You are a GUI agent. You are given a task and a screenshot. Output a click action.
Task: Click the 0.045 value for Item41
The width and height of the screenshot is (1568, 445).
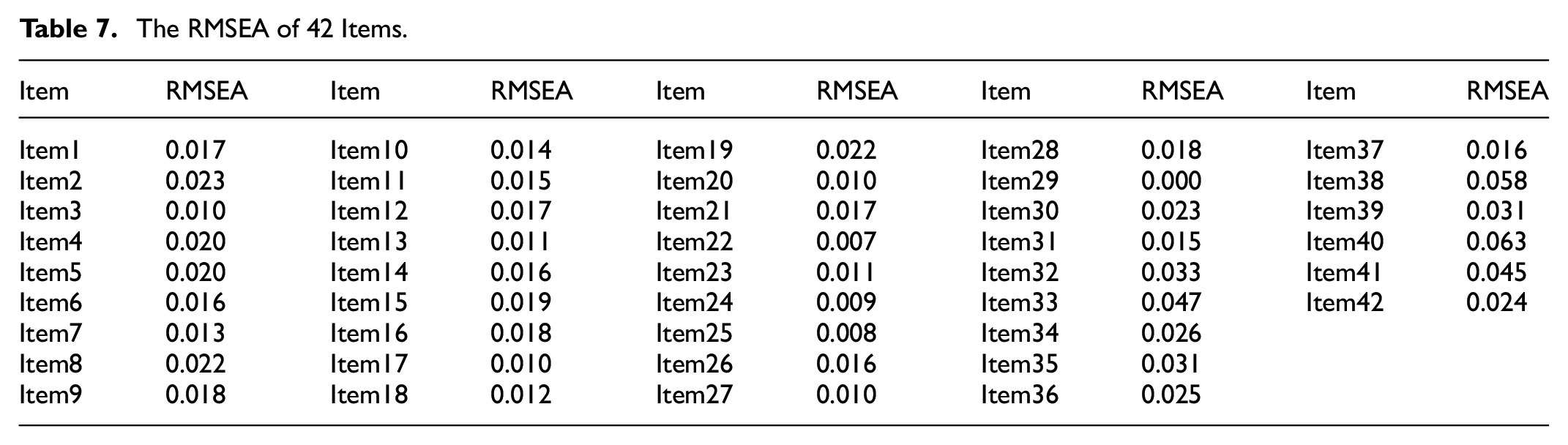click(1496, 272)
